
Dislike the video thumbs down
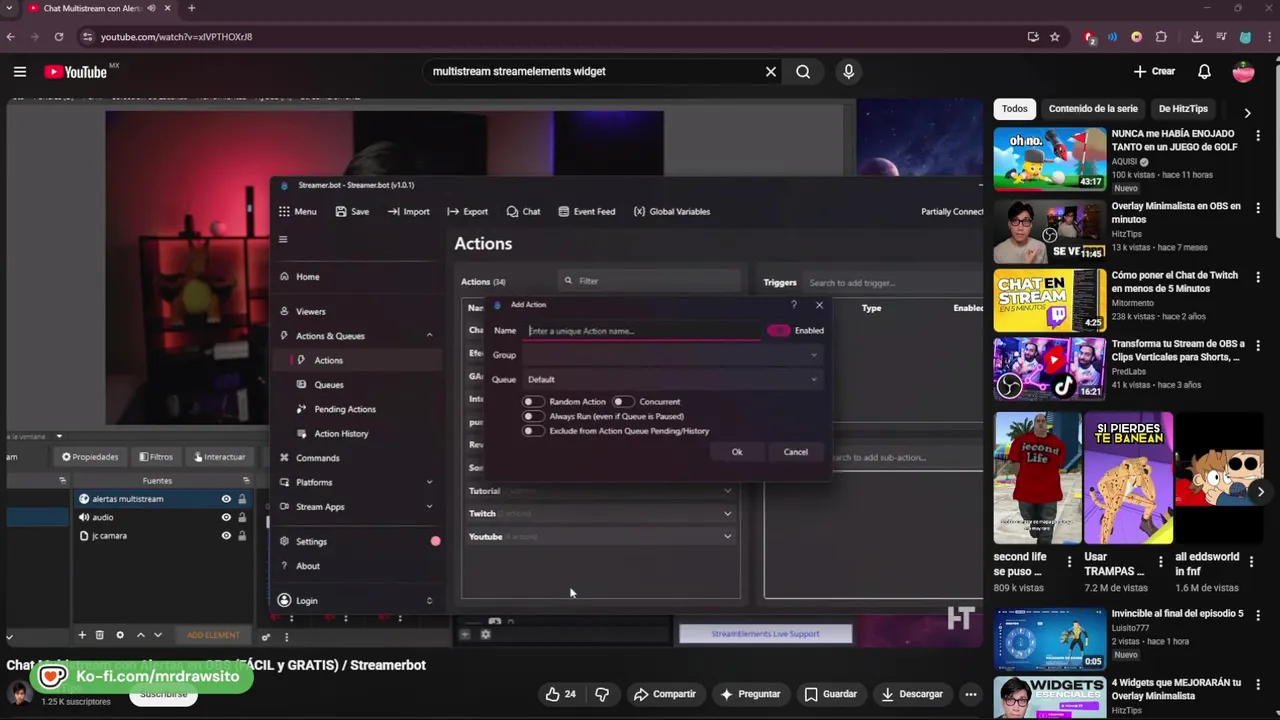602,694
